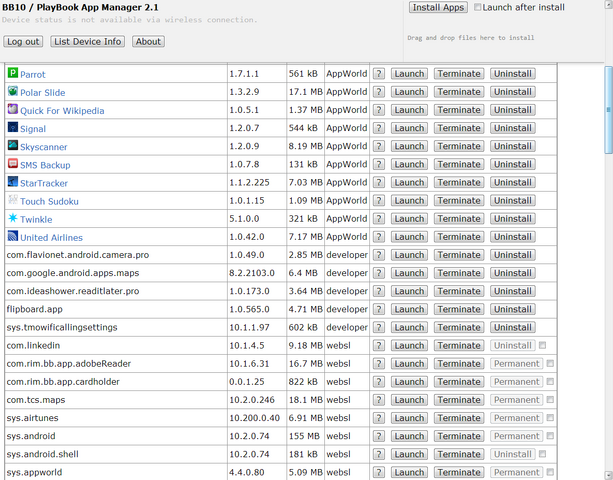Open the question mark info for com.linkedin
Viewport: 613px width, 480px height.
(378, 346)
